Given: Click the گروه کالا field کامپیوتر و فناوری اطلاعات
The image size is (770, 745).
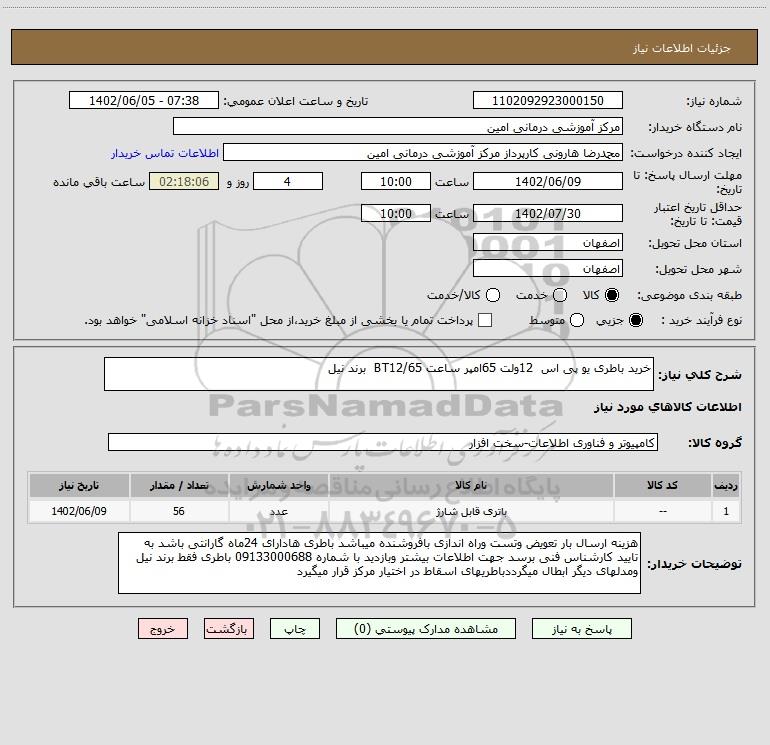Looking at the screenshot, I should pyautogui.click(x=383, y=442).
